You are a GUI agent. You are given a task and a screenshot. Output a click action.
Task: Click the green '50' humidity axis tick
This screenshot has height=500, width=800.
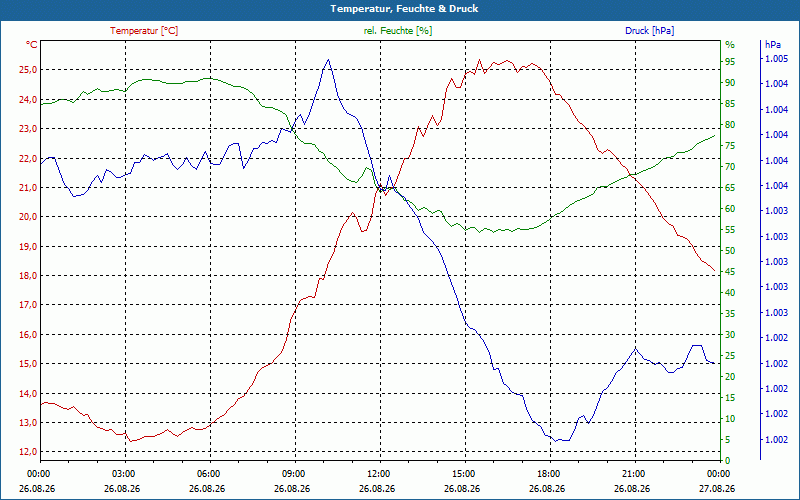730,251
